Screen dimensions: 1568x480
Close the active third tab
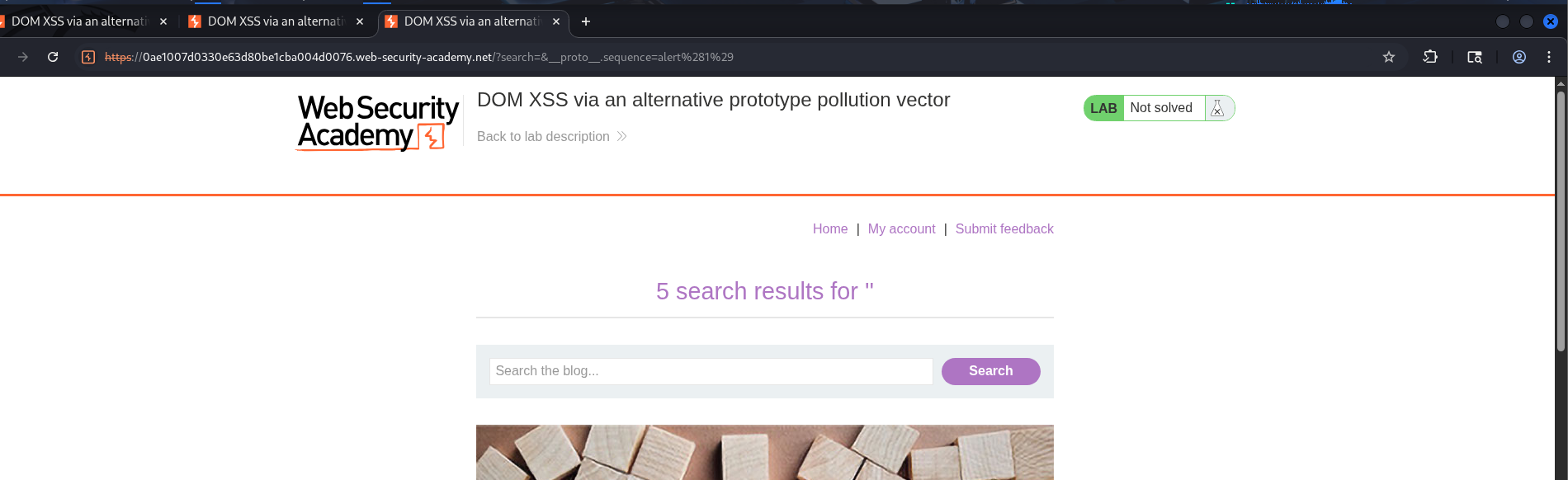point(556,21)
